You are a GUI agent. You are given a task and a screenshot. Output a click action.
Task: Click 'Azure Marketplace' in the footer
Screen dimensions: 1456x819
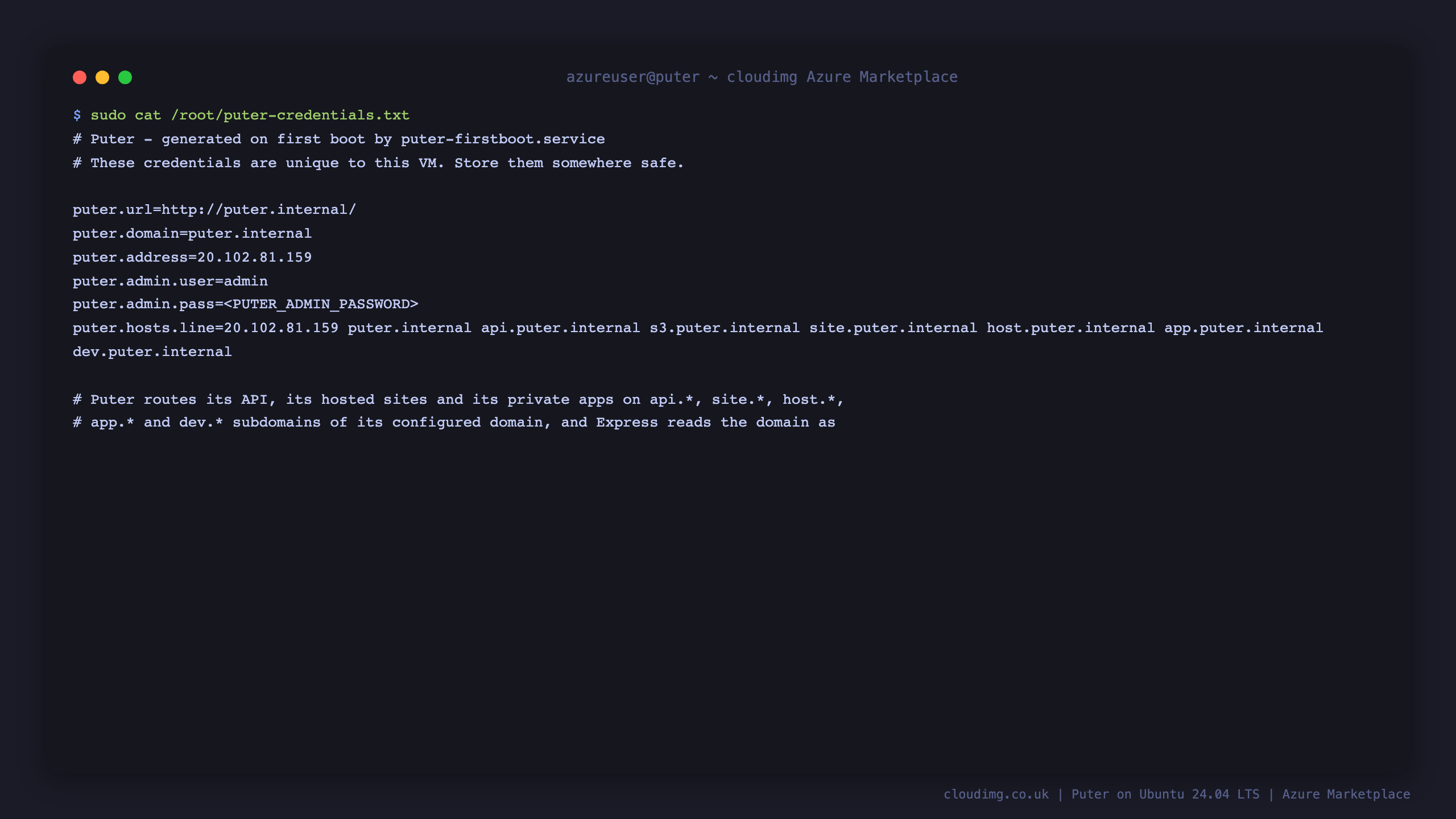(x=1346, y=794)
